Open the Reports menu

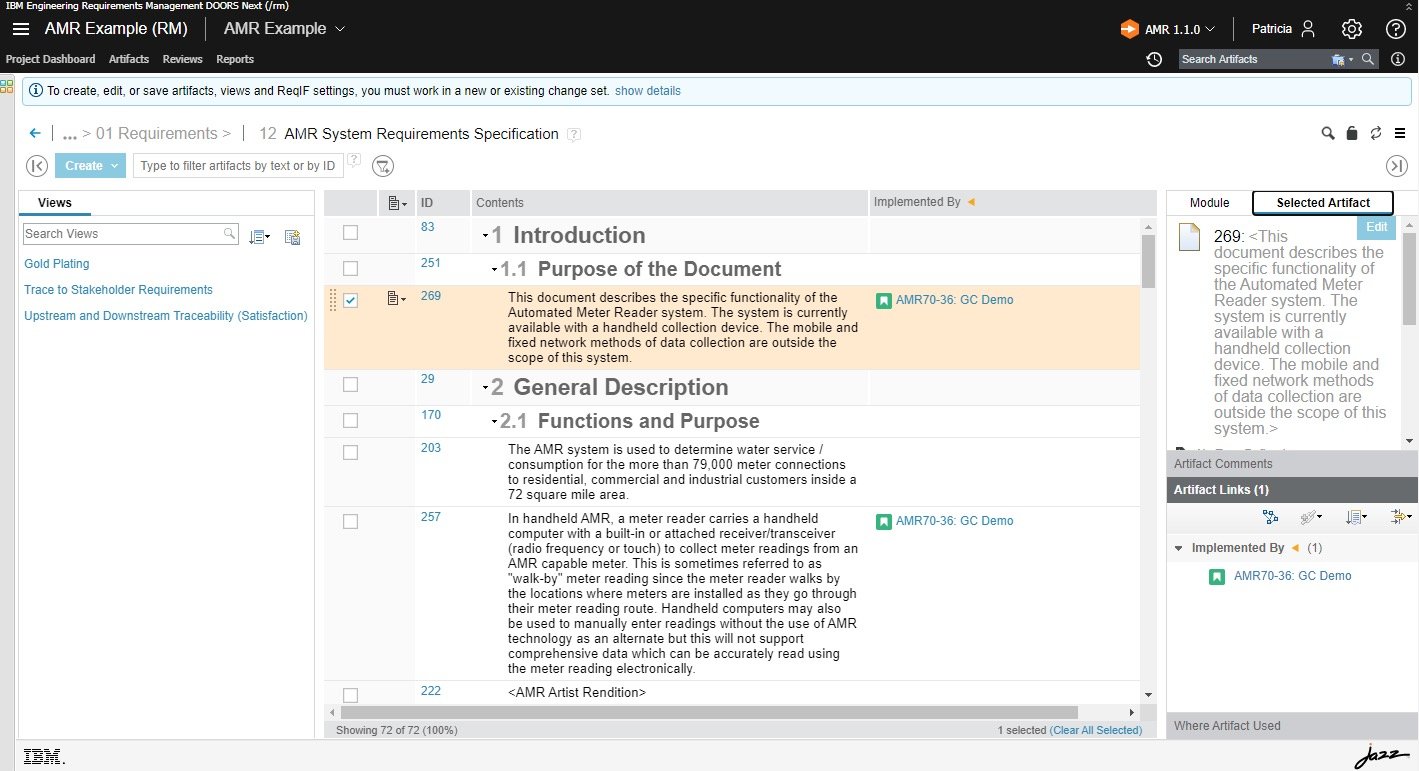tap(235, 59)
